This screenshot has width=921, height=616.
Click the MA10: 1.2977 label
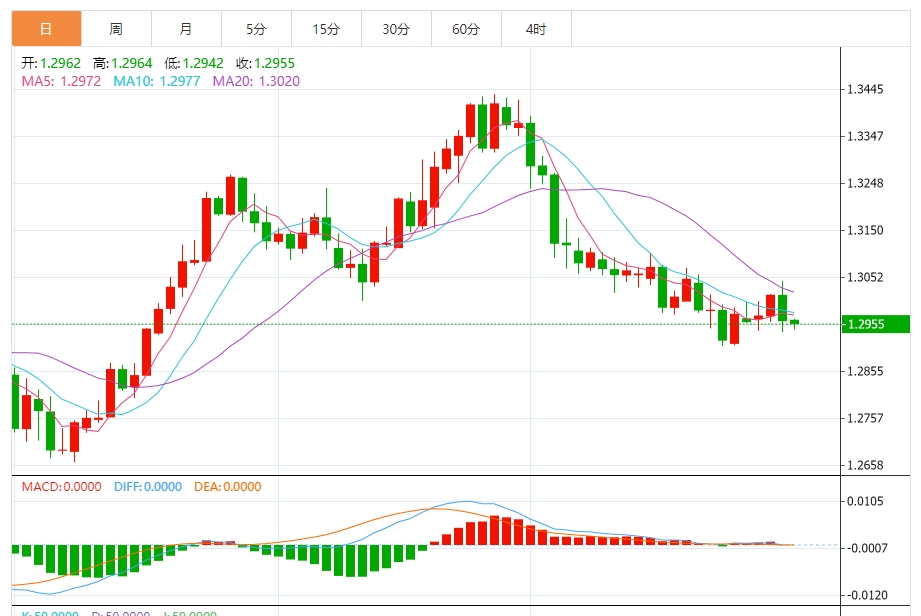157,81
